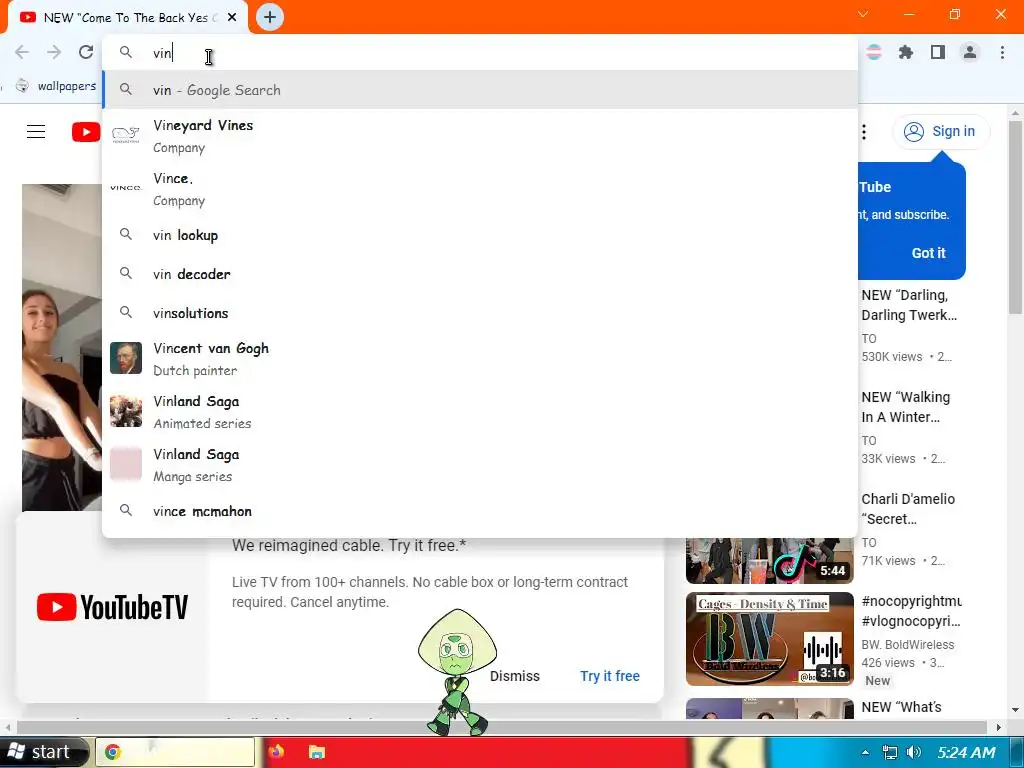Viewport: 1024px width, 768px height.
Task: Select 'vin lookup' suggestion
Action: 480,235
